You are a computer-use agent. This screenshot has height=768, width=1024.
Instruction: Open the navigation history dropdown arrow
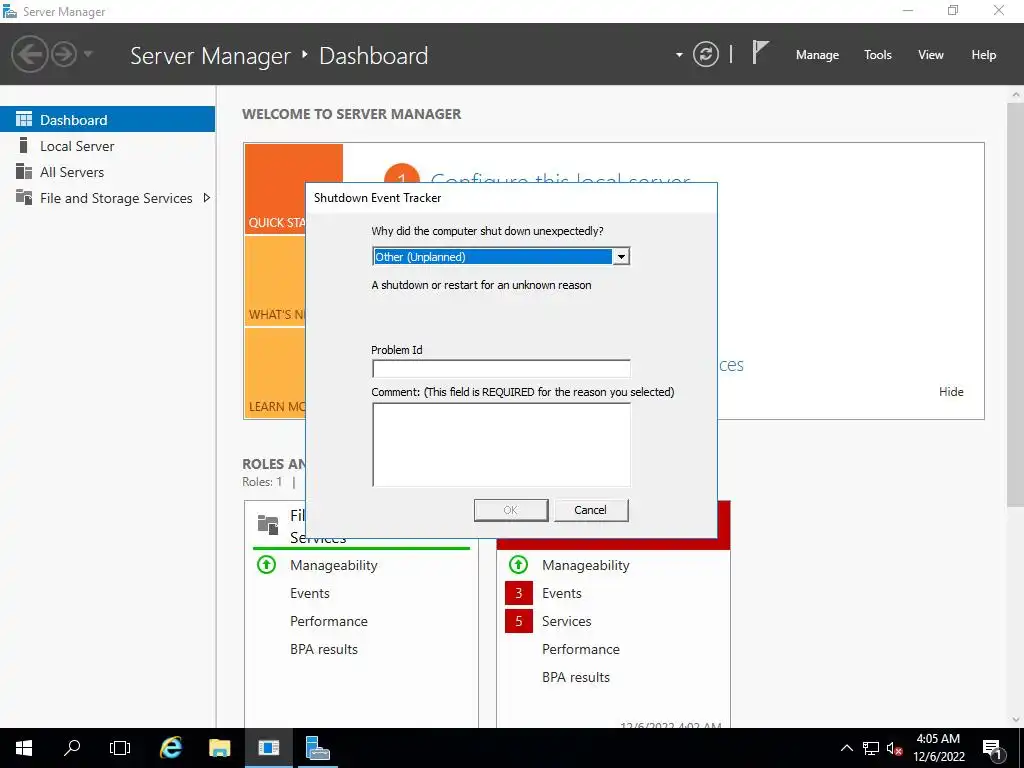[88, 54]
